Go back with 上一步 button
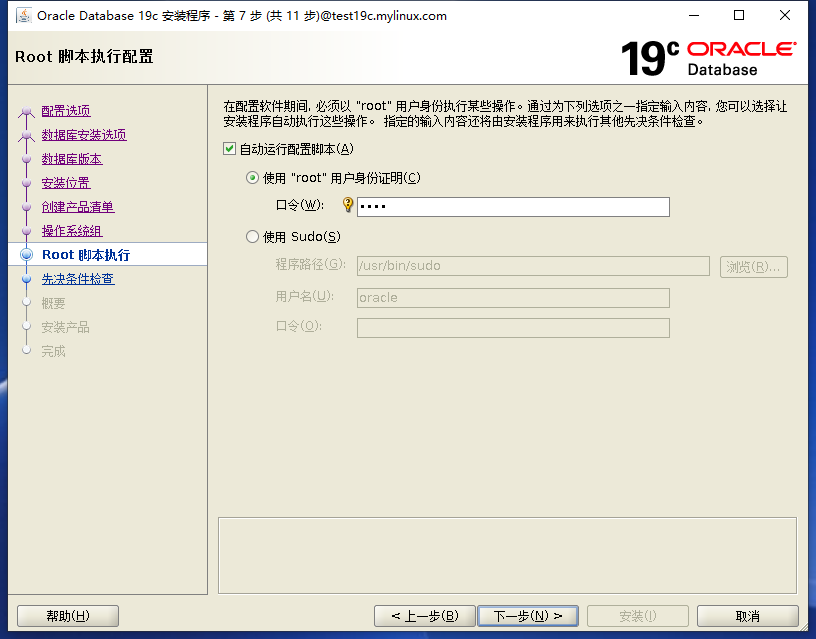The image size is (816, 639). pyautogui.click(x=425, y=616)
